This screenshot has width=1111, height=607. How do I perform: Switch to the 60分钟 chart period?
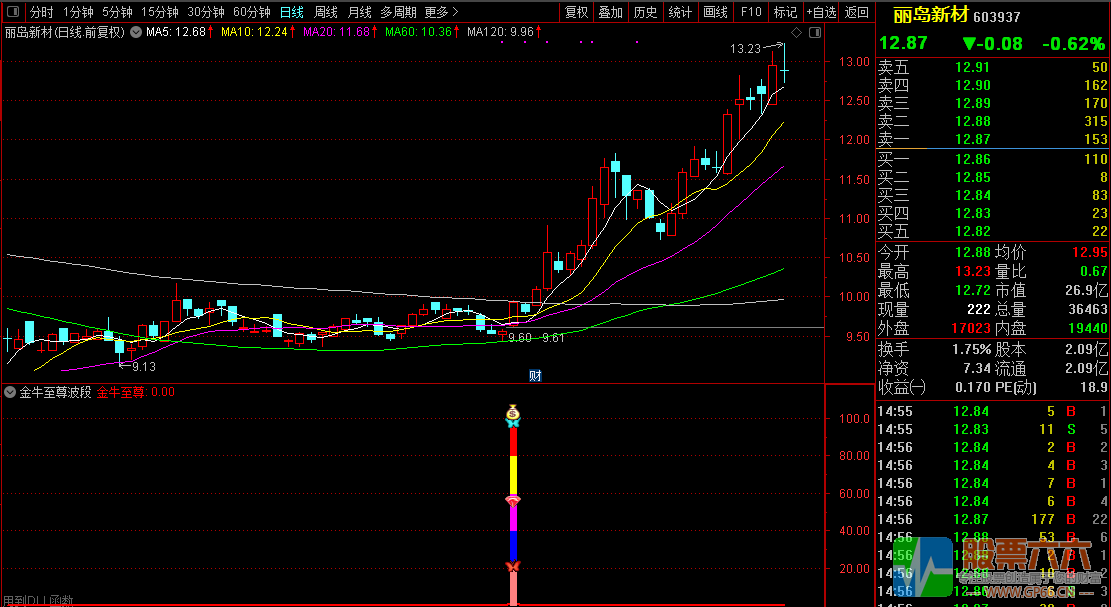click(x=251, y=12)
